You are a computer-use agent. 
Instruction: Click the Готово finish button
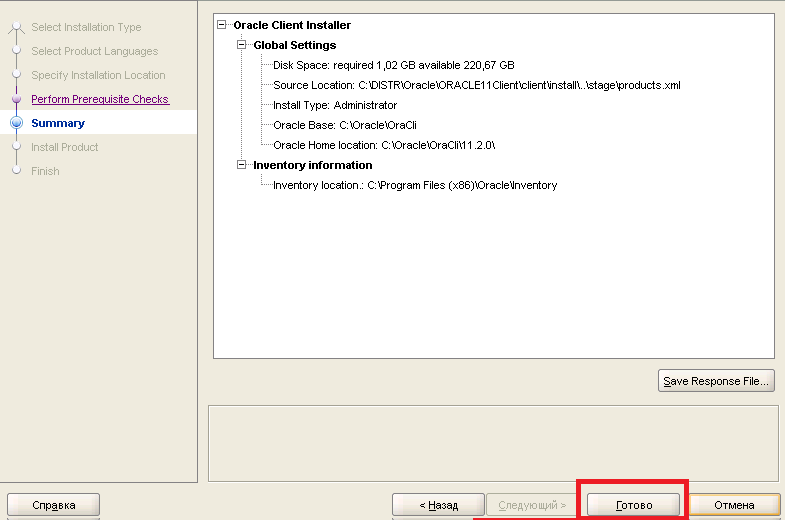pyautogui.click(x=633, y=505)
